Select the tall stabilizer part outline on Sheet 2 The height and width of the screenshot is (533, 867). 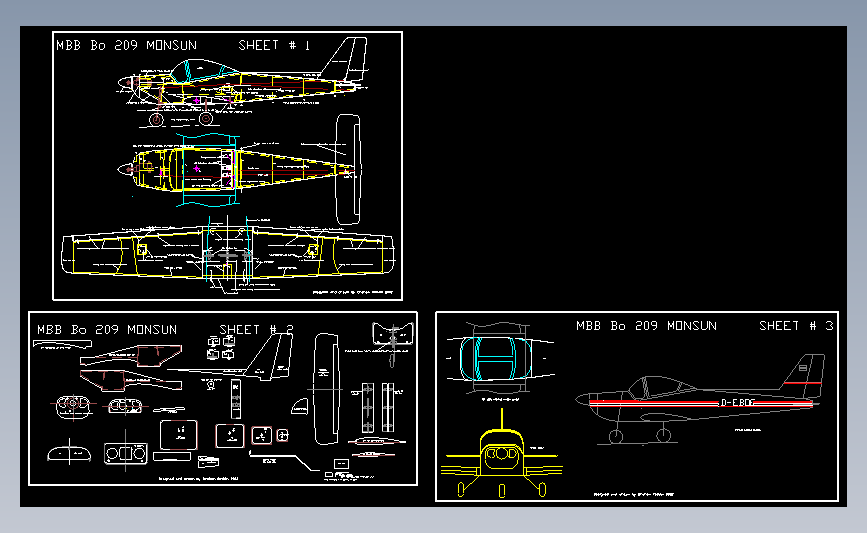click(x=326, y=389)
